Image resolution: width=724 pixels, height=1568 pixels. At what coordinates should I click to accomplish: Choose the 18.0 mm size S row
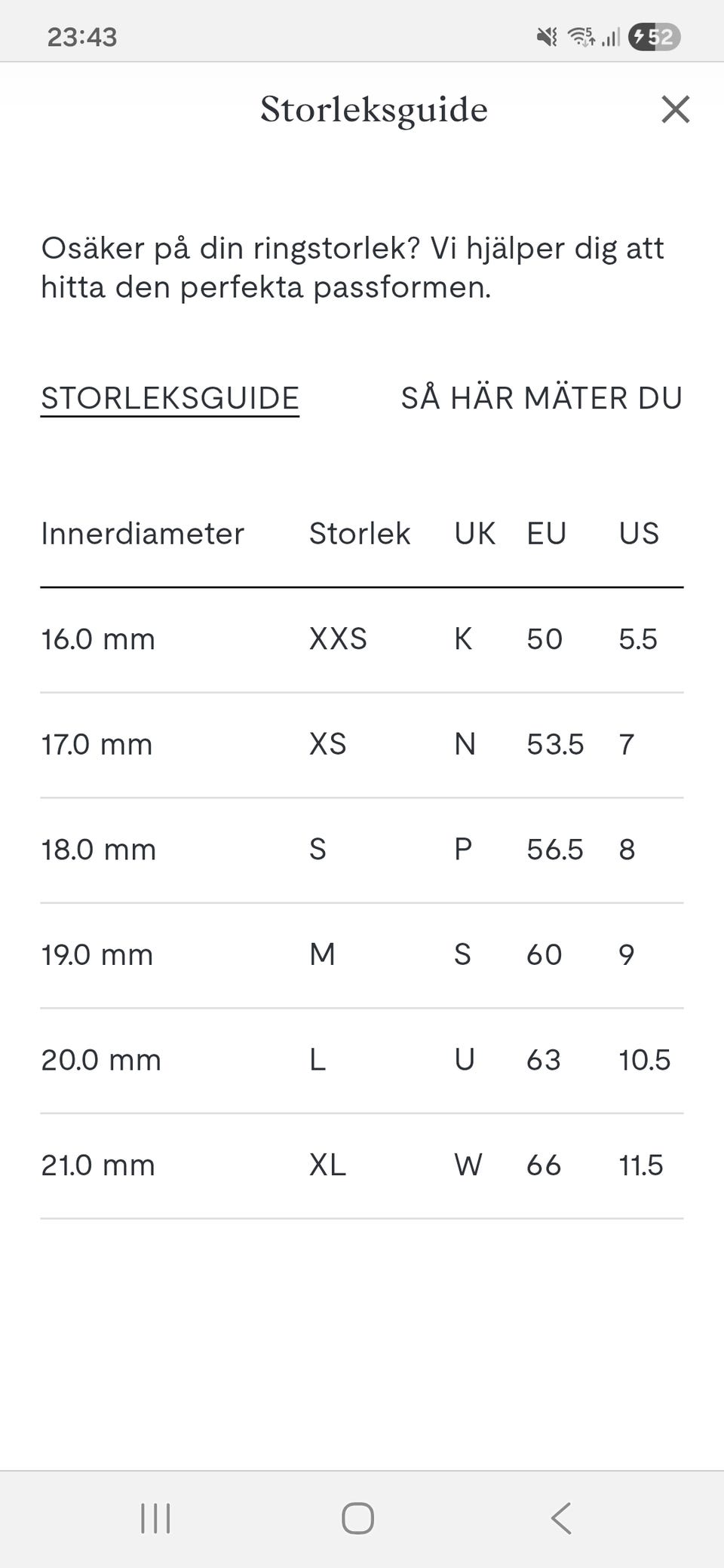click(x=362, y=850)
